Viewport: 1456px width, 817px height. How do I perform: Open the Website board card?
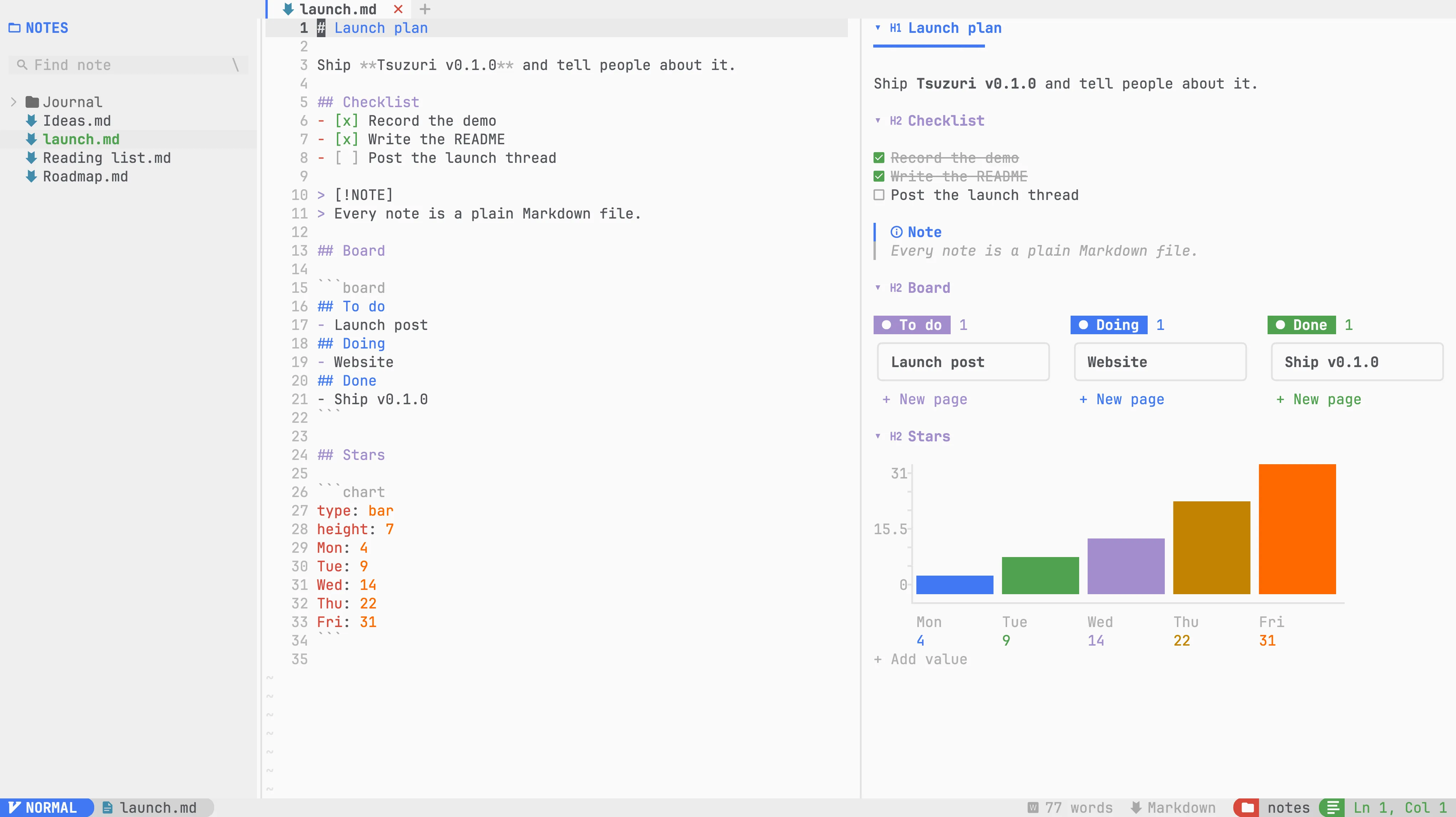[x=1161, y=362]
